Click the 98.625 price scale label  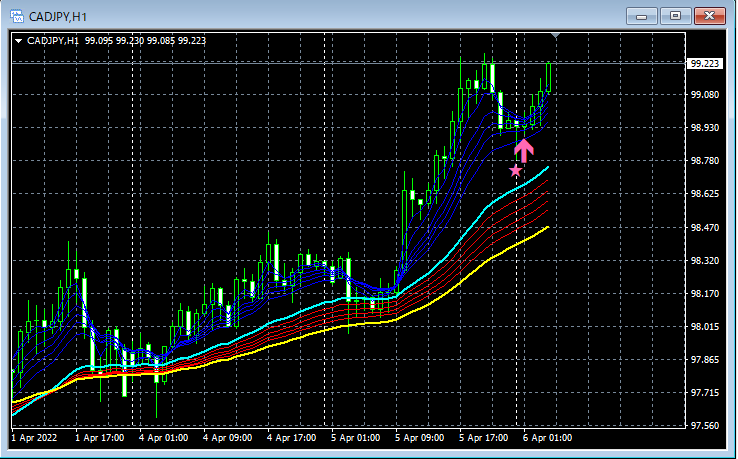coord(705,193)
